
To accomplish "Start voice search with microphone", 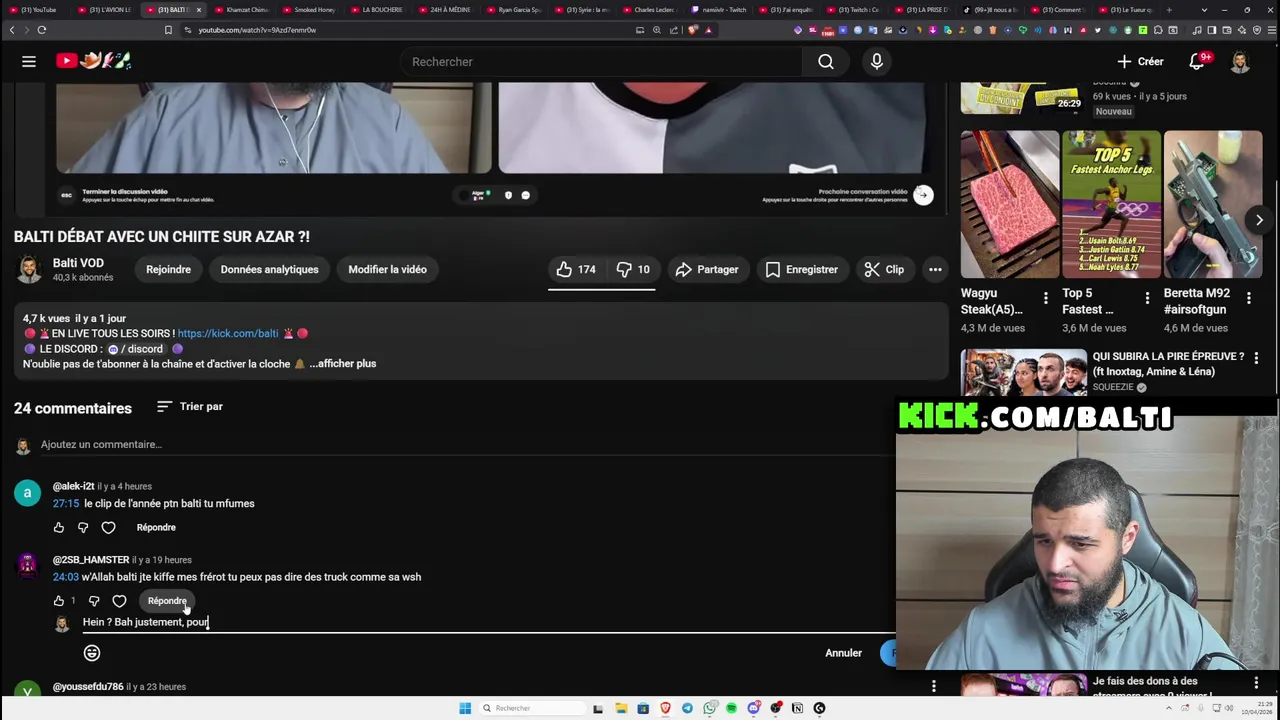I will click(x=877, y=62).
